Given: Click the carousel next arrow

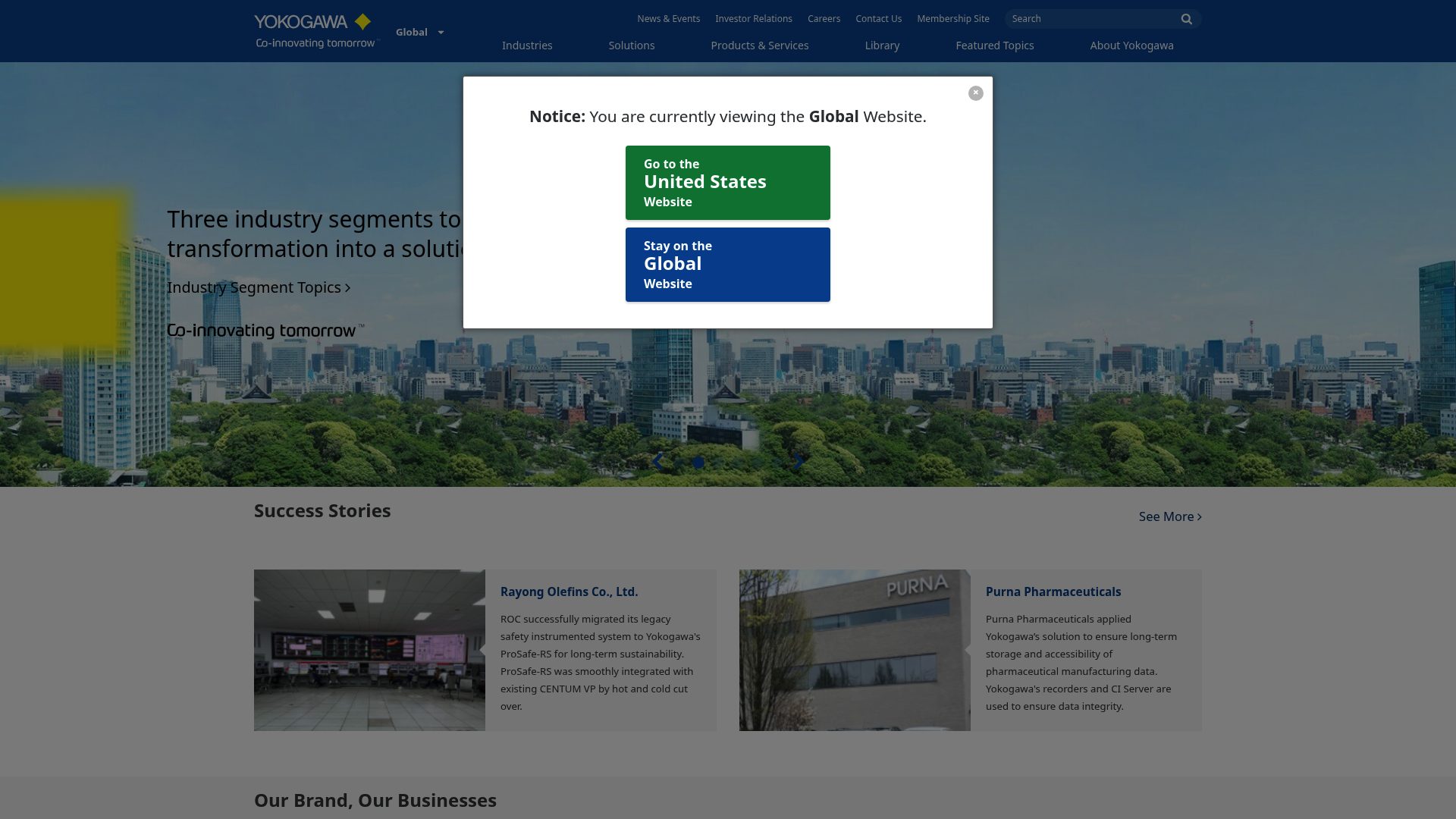Looking at the screenshot, I should (x=798, y=461).
